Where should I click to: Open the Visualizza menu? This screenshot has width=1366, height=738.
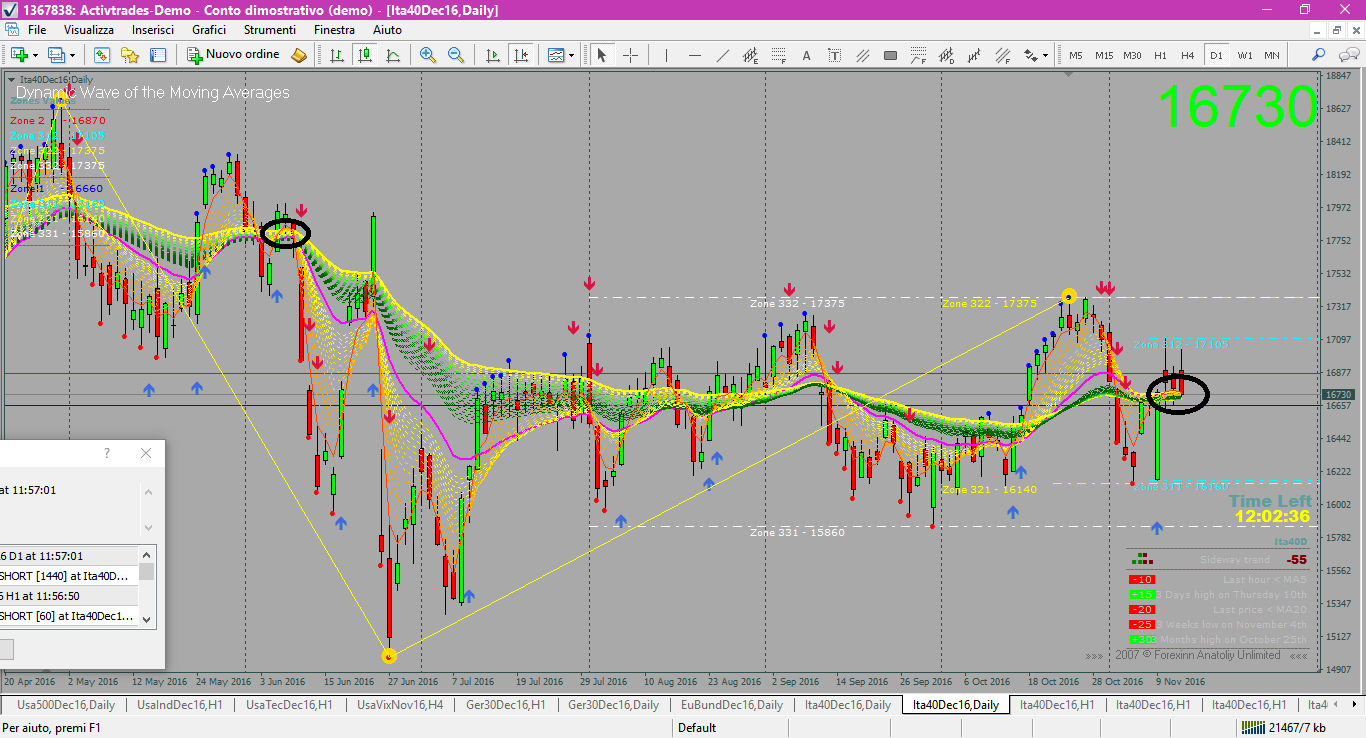[89, 30]
